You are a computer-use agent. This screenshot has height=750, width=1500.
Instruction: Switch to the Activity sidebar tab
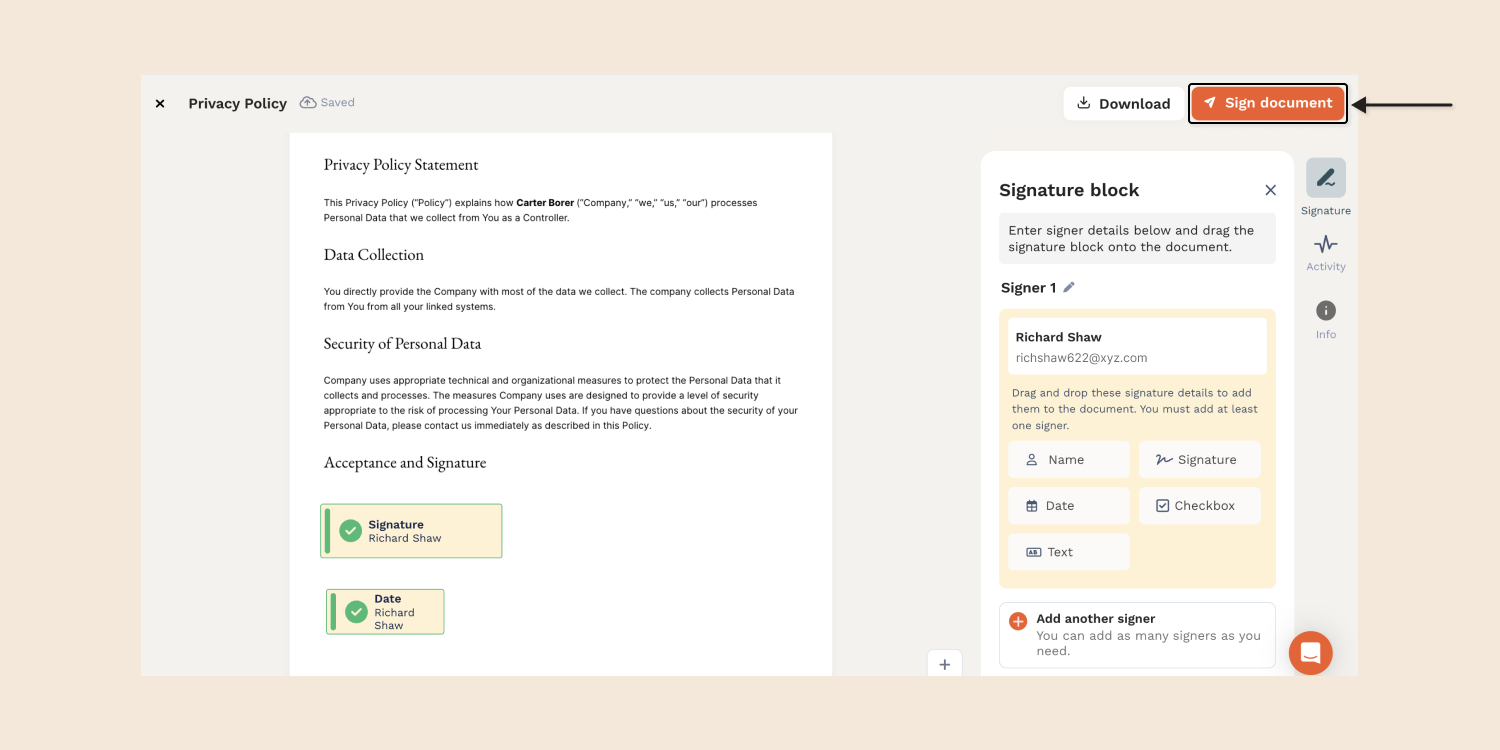pos(1325,245)
